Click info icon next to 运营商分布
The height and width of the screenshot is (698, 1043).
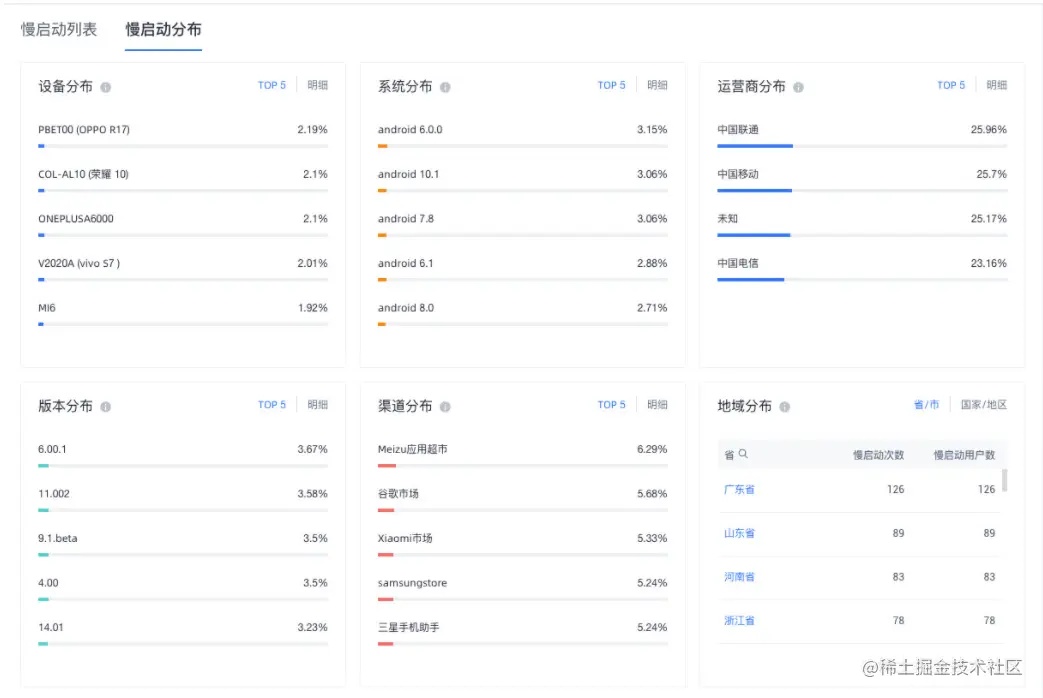pyautogui.click(x=798, y=87)
